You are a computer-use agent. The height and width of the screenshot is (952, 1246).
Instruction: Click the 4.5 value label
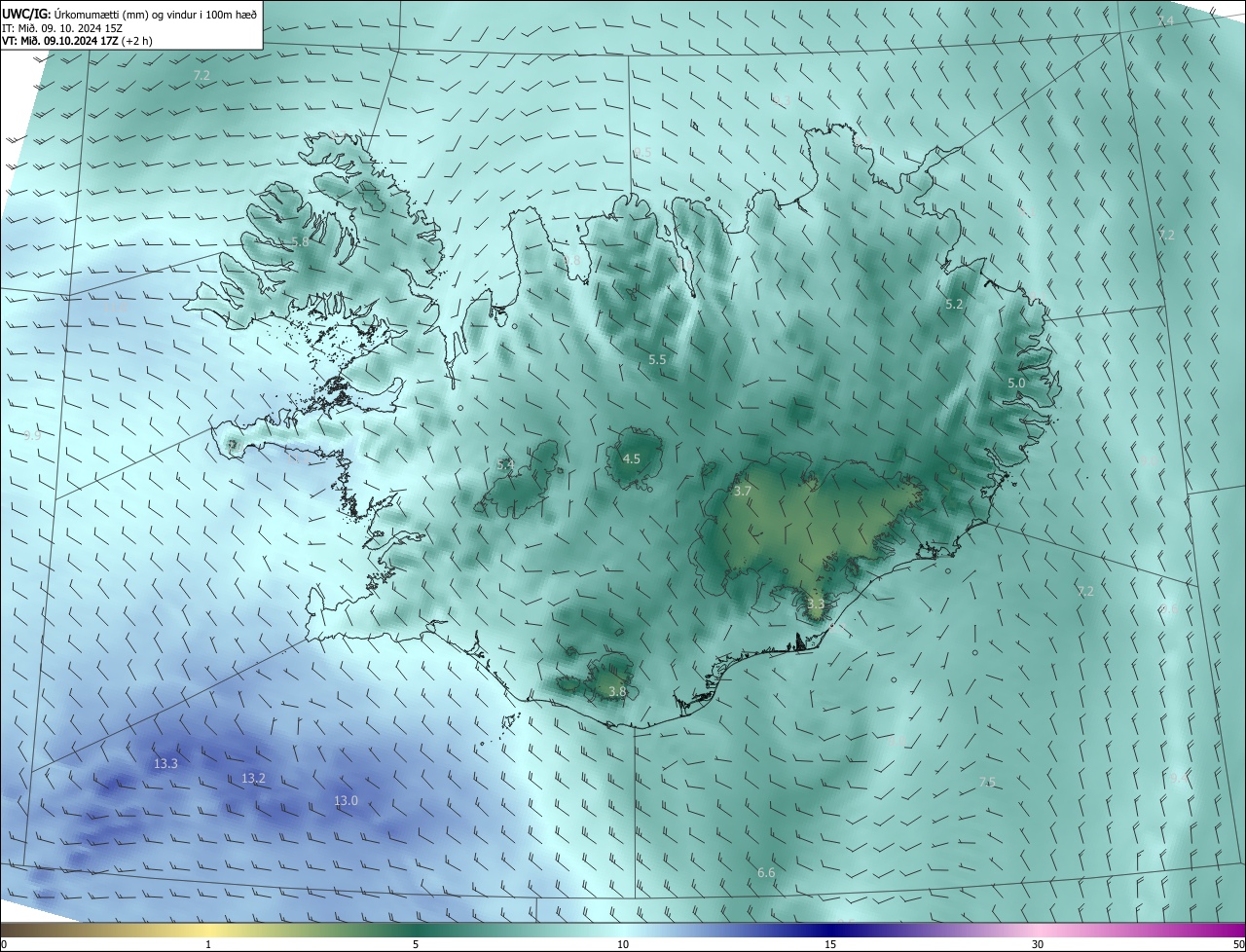[x=631, y=459]
